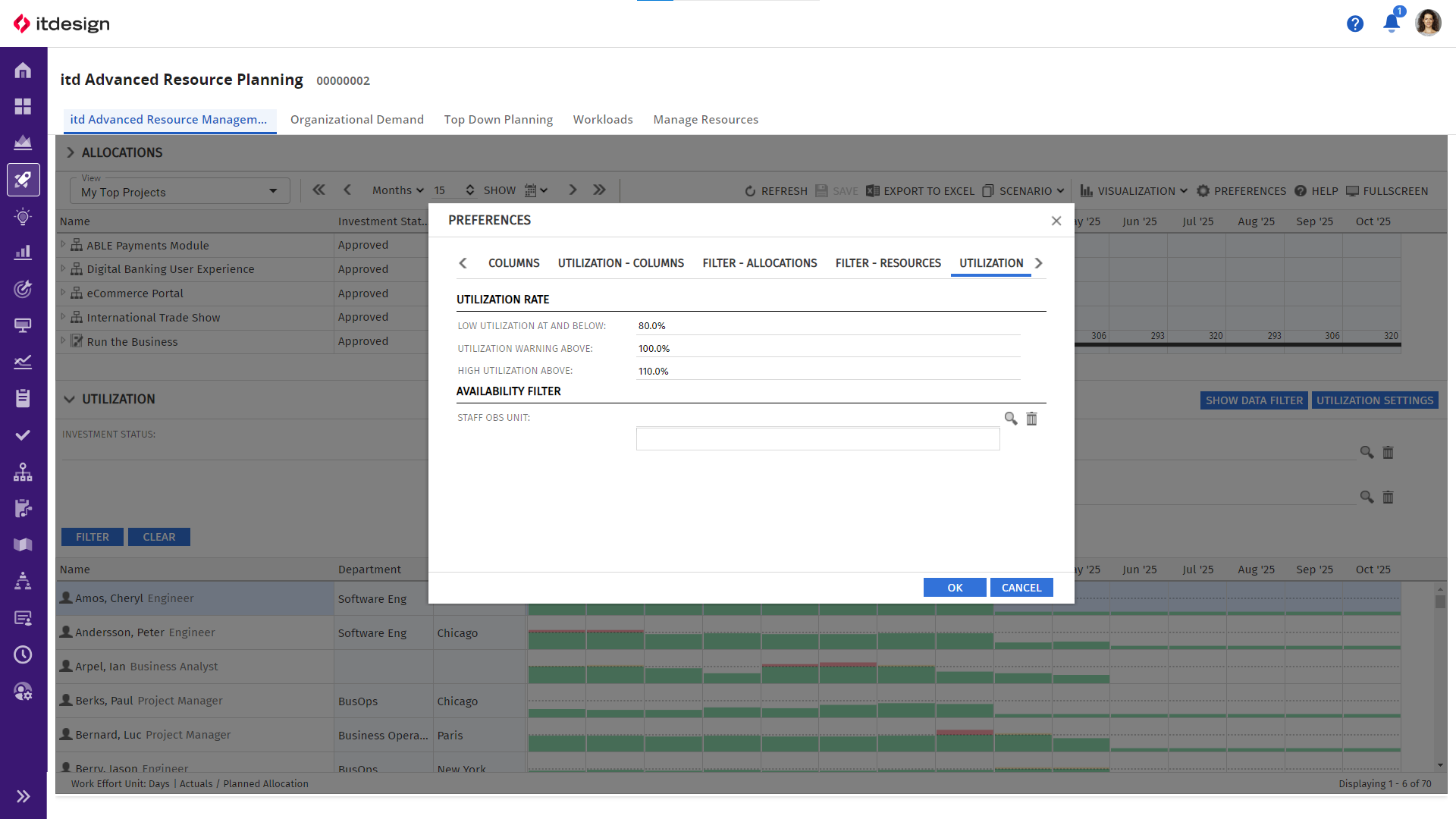Click the trash icon for Staff OBS Unit
The width and height of the screenshot is (1456, 819).
tap(1031, 419)
